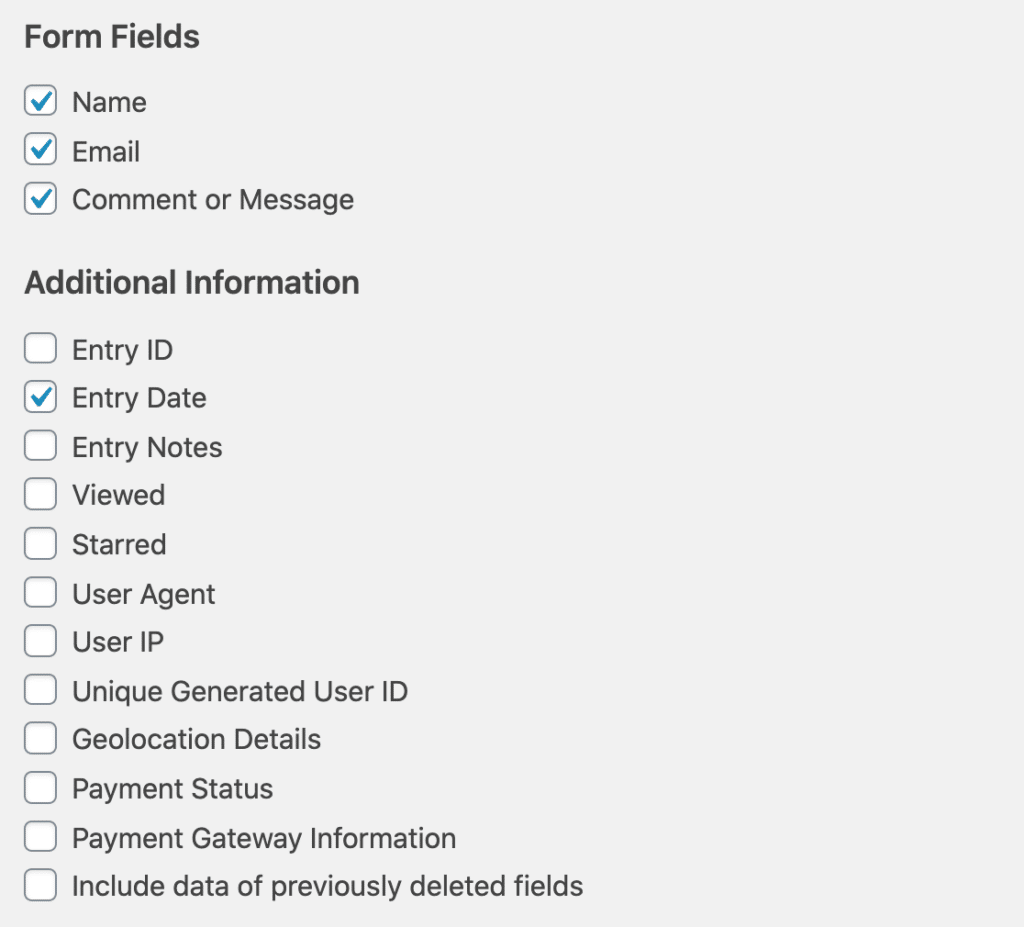
Task: Enable the Viewed checkbox
Action: pyautogui.click(x=40, y=494)
